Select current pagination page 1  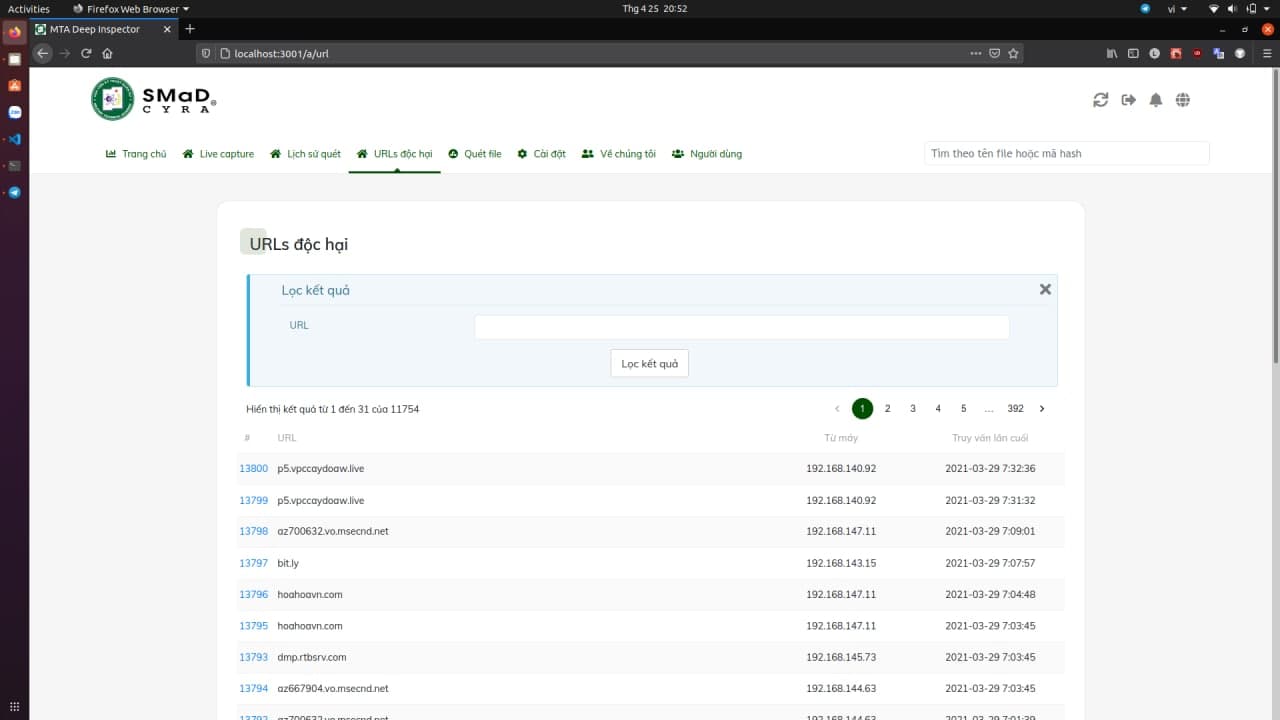[862, 408]
